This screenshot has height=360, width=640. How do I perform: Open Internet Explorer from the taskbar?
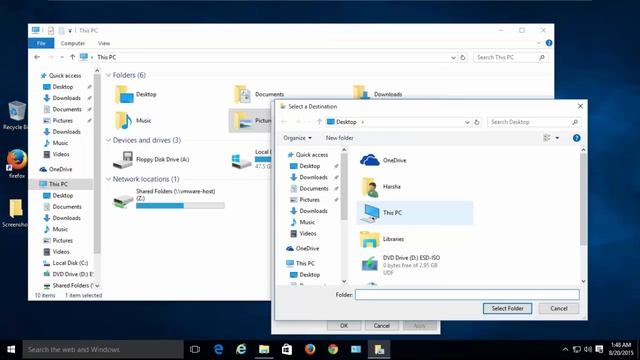(x=241, y=349)
